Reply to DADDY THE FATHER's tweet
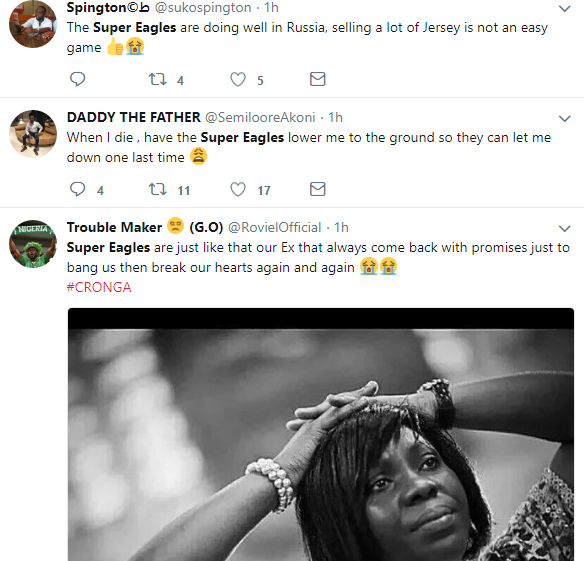Screen dimensions: 584x561 pyautogui.click(x=77, y=189)
